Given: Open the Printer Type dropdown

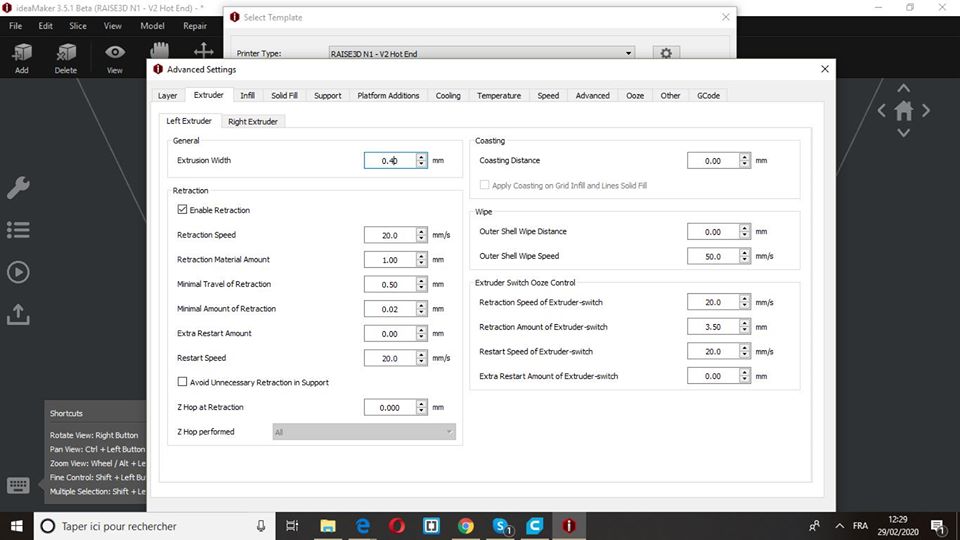Looking at the screenshot, I should pos(481,53).
